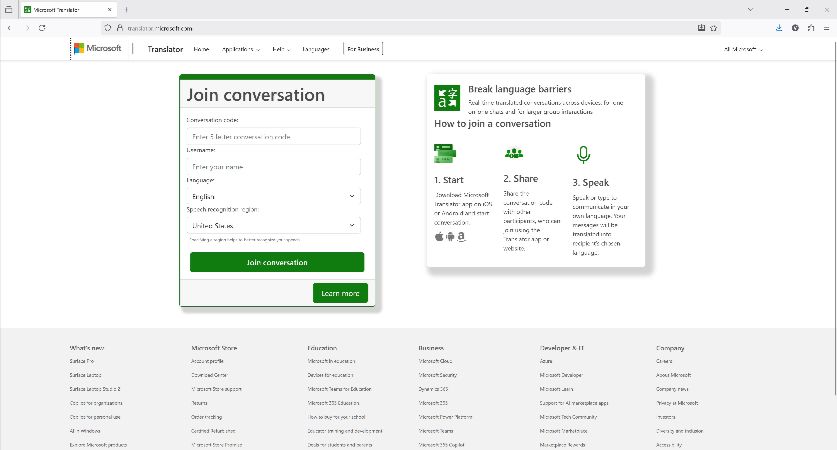
Task: Click the list all tabs chevron
Action: pyautogui.click(x=751, y=10)
